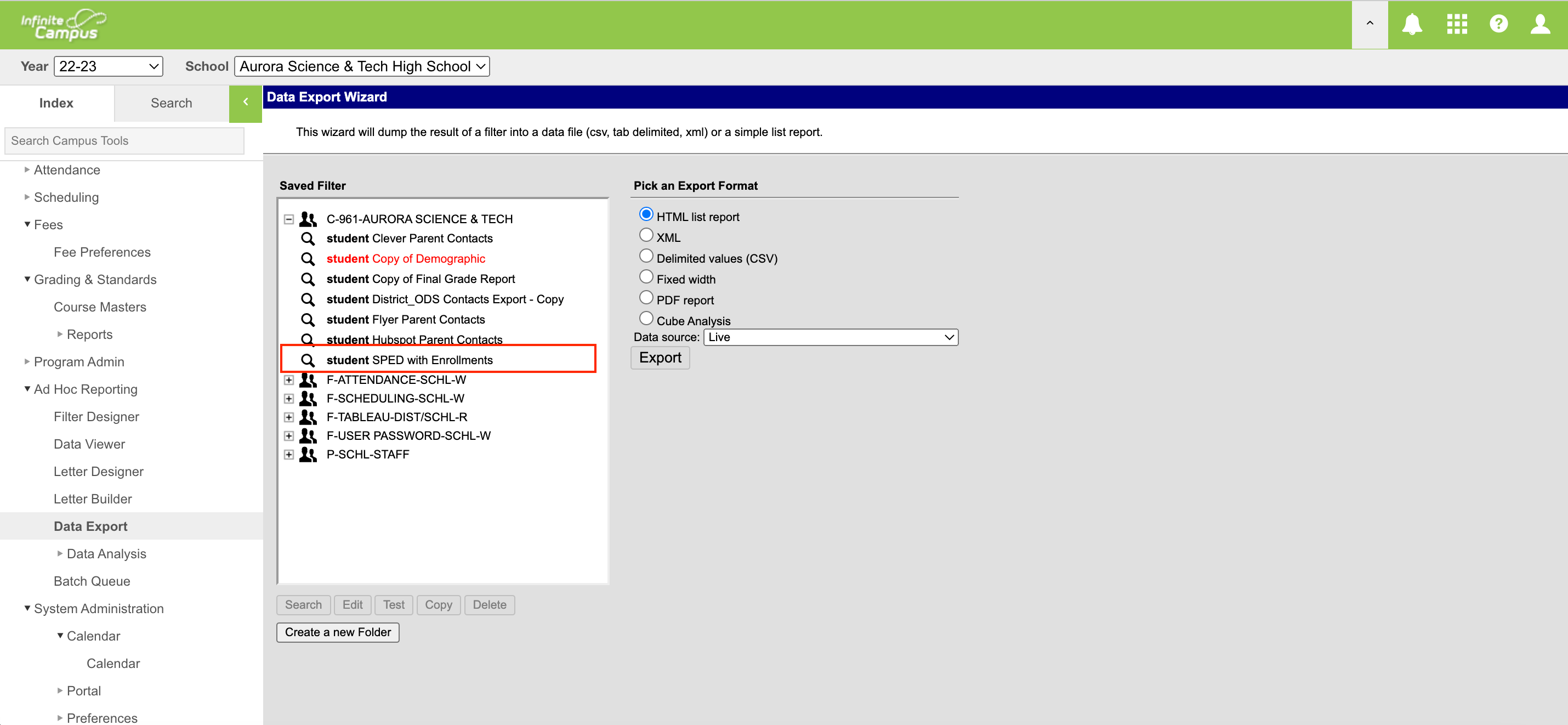Open the app switcher grid icon
The image size is (1568, 725).
(1457, 24)
